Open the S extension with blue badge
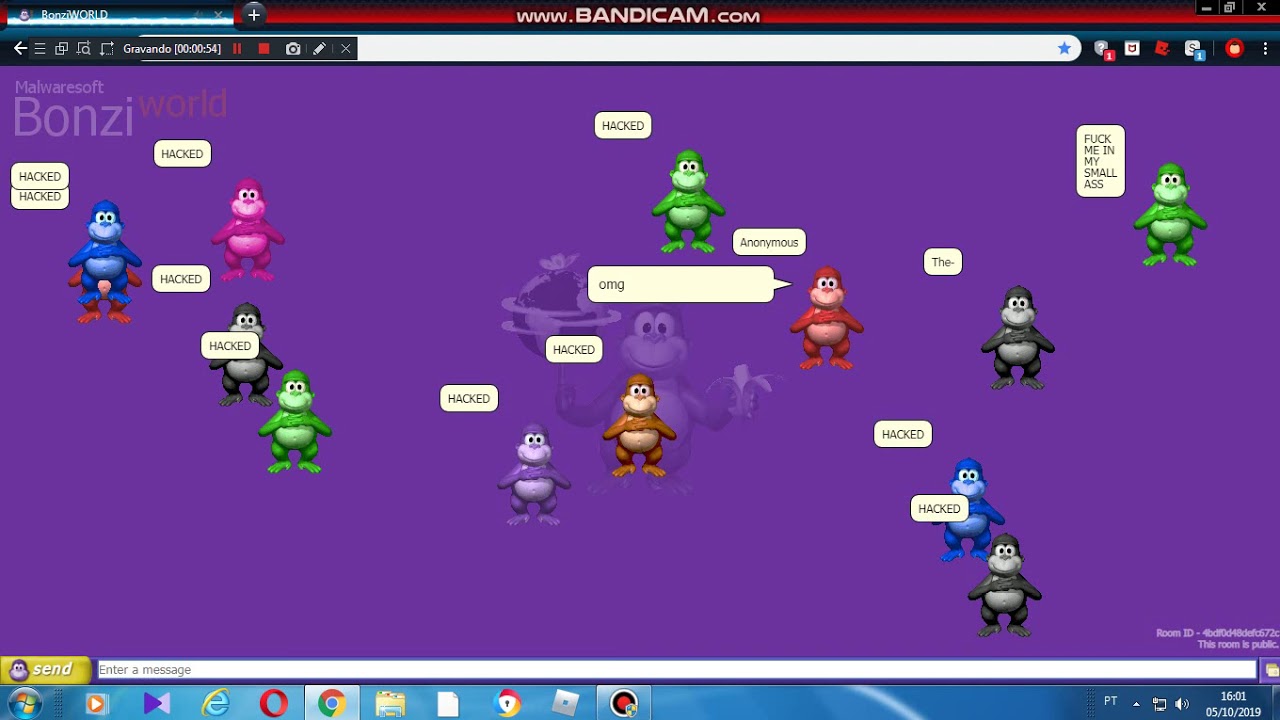The height and width of the screenshot is (720, 1280). point(1193,49)
